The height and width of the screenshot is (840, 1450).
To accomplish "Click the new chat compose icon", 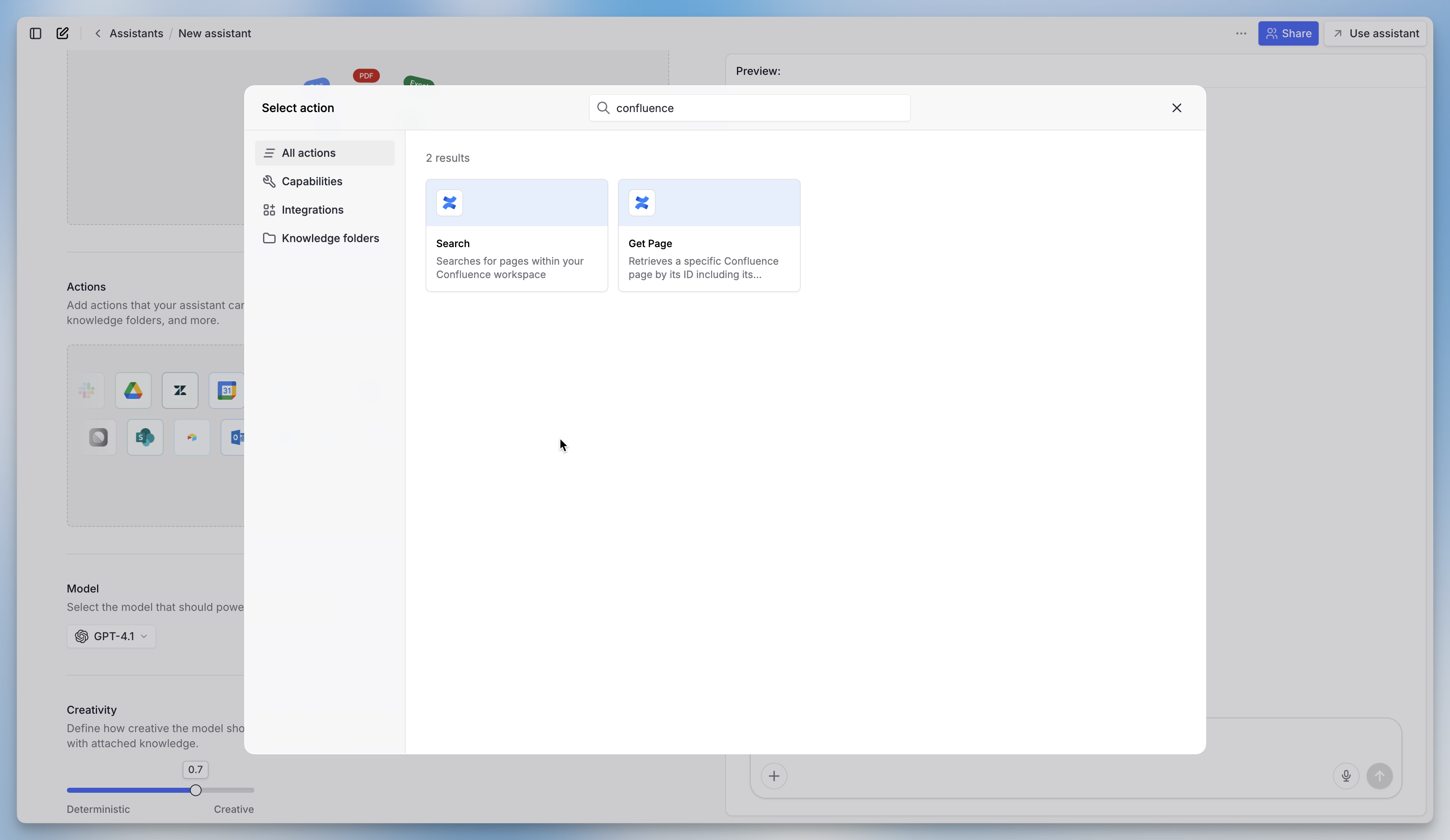I will point(63,33).
